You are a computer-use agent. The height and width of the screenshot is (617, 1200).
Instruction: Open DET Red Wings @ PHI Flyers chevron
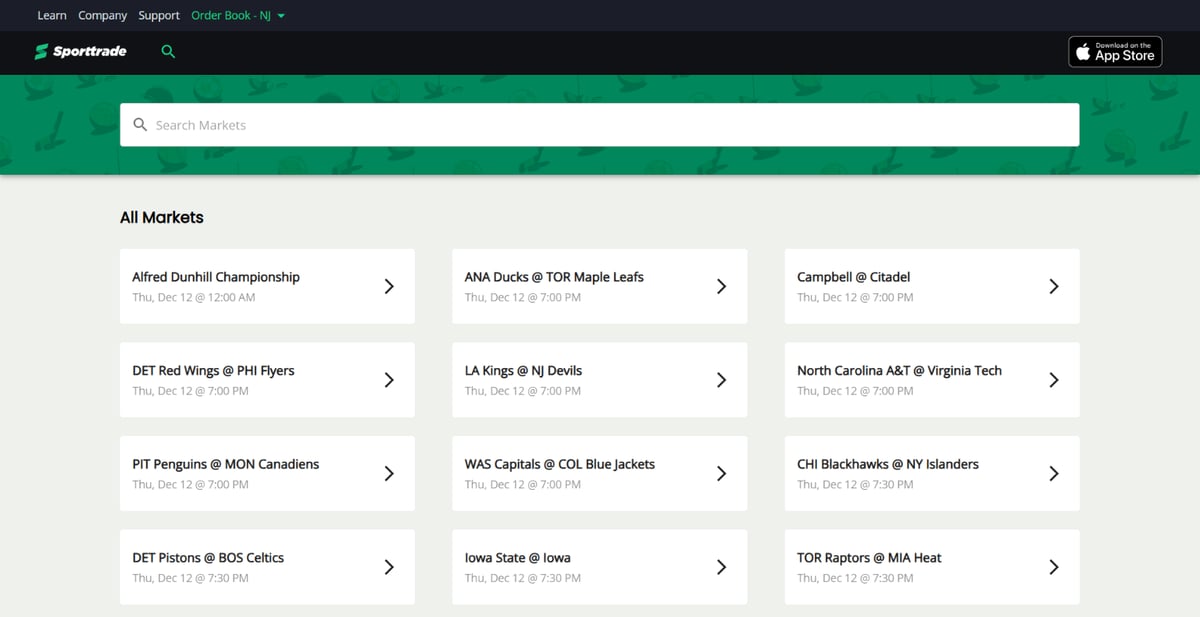click(x=389, y=380)
